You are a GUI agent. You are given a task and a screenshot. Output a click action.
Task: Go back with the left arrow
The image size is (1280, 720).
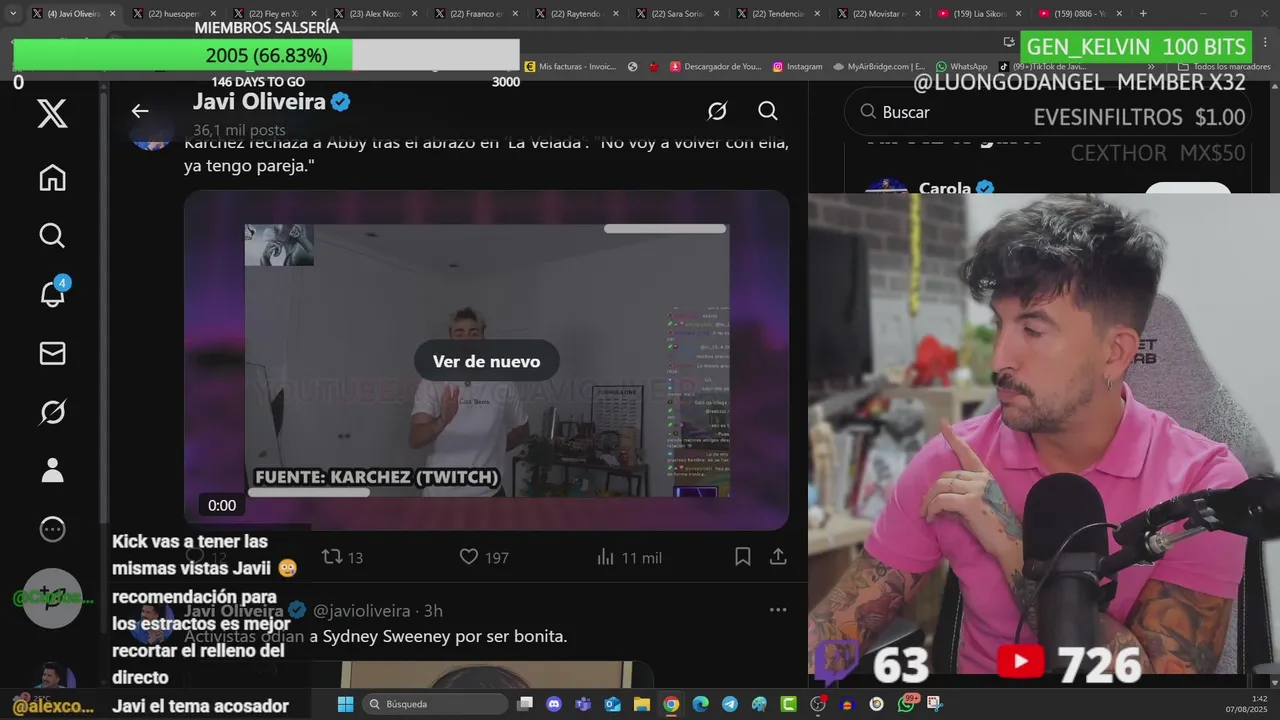click(140, 111)
